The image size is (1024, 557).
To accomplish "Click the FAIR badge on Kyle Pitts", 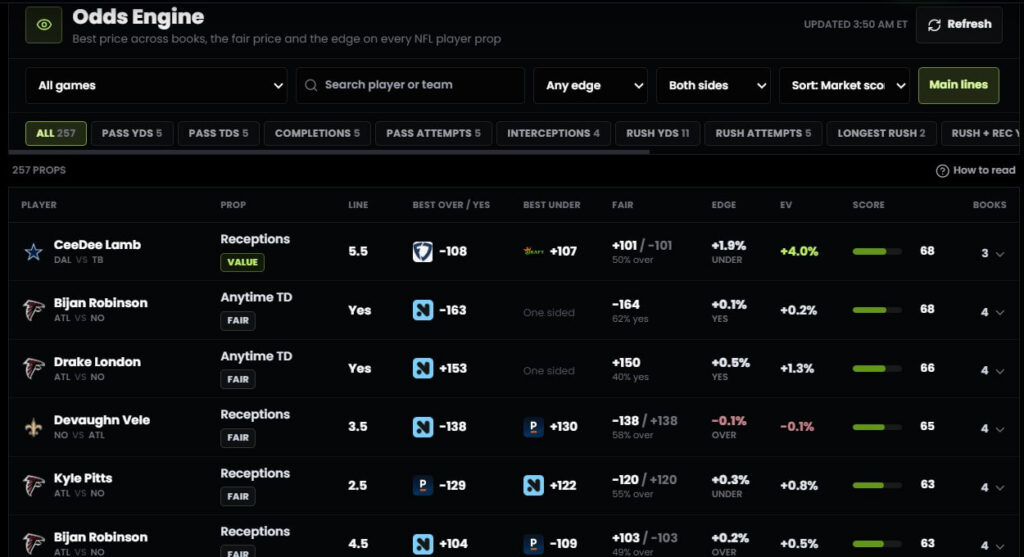I will 238,496.
